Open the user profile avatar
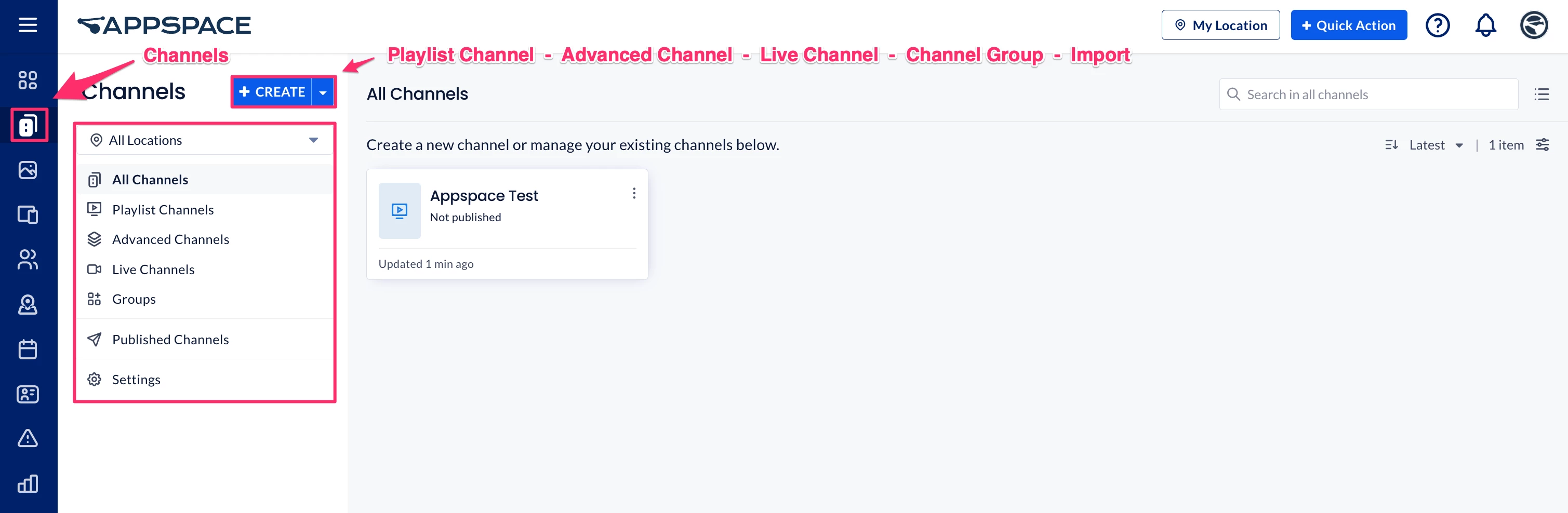Image resolution: width=1568 pixels, height=513 pixels. click(x=1533, y=25)
